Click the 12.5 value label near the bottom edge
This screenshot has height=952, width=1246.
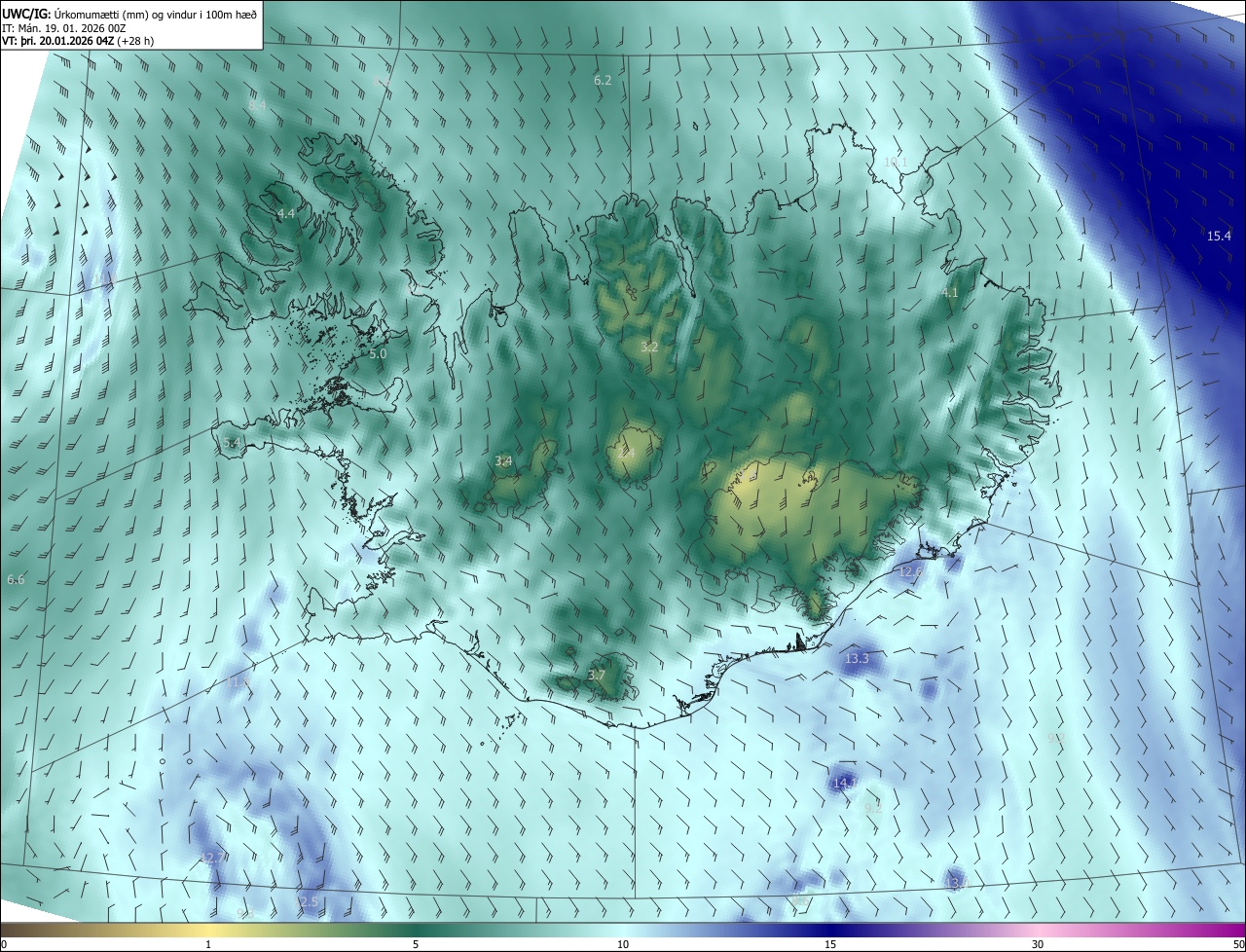(307, 902)
